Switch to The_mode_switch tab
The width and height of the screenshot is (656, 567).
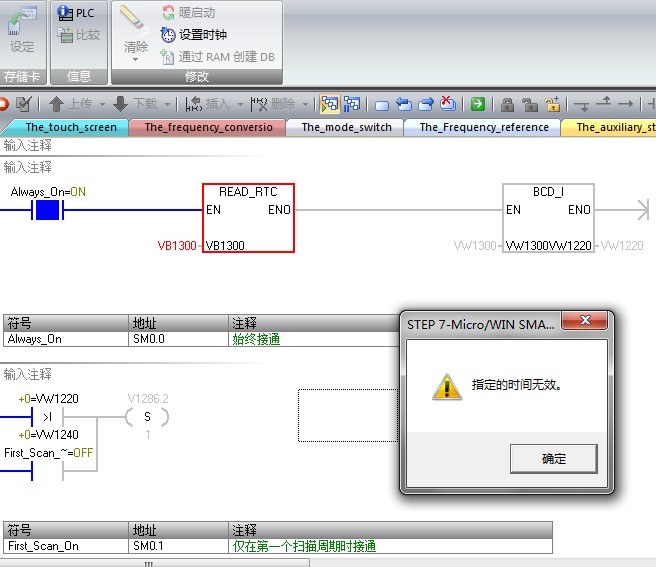pyautogui.click(x=346, y=127)
